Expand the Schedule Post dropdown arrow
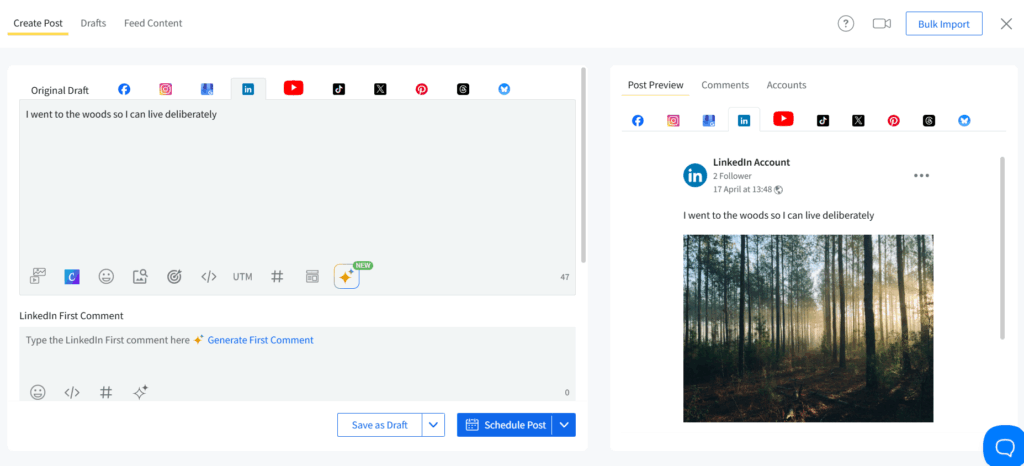The height and width of the screenshot is (466, 1024). pyautogui.click(x=565, y=425)
